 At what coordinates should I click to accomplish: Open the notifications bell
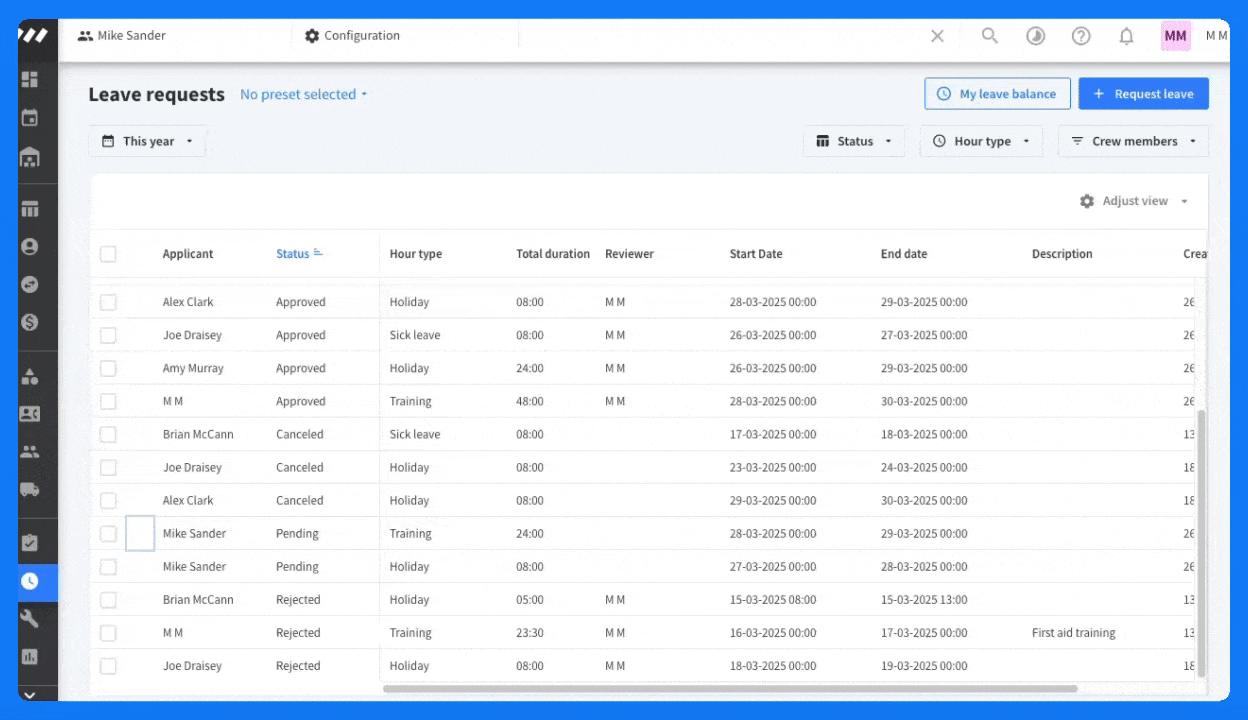1126,36
